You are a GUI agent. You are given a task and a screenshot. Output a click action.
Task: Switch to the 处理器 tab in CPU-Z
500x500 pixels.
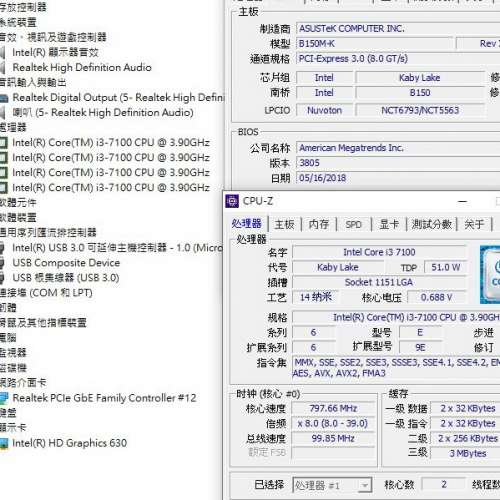click(x=246, y=224)
